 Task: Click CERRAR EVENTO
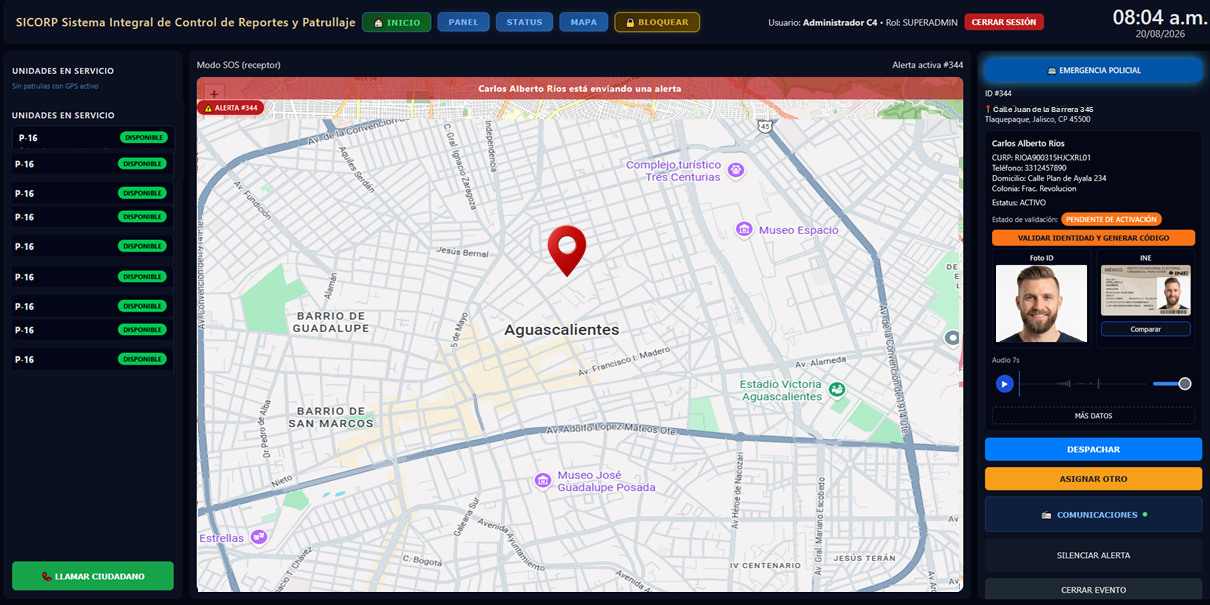pyautogui.click(x=1093, y=590)
